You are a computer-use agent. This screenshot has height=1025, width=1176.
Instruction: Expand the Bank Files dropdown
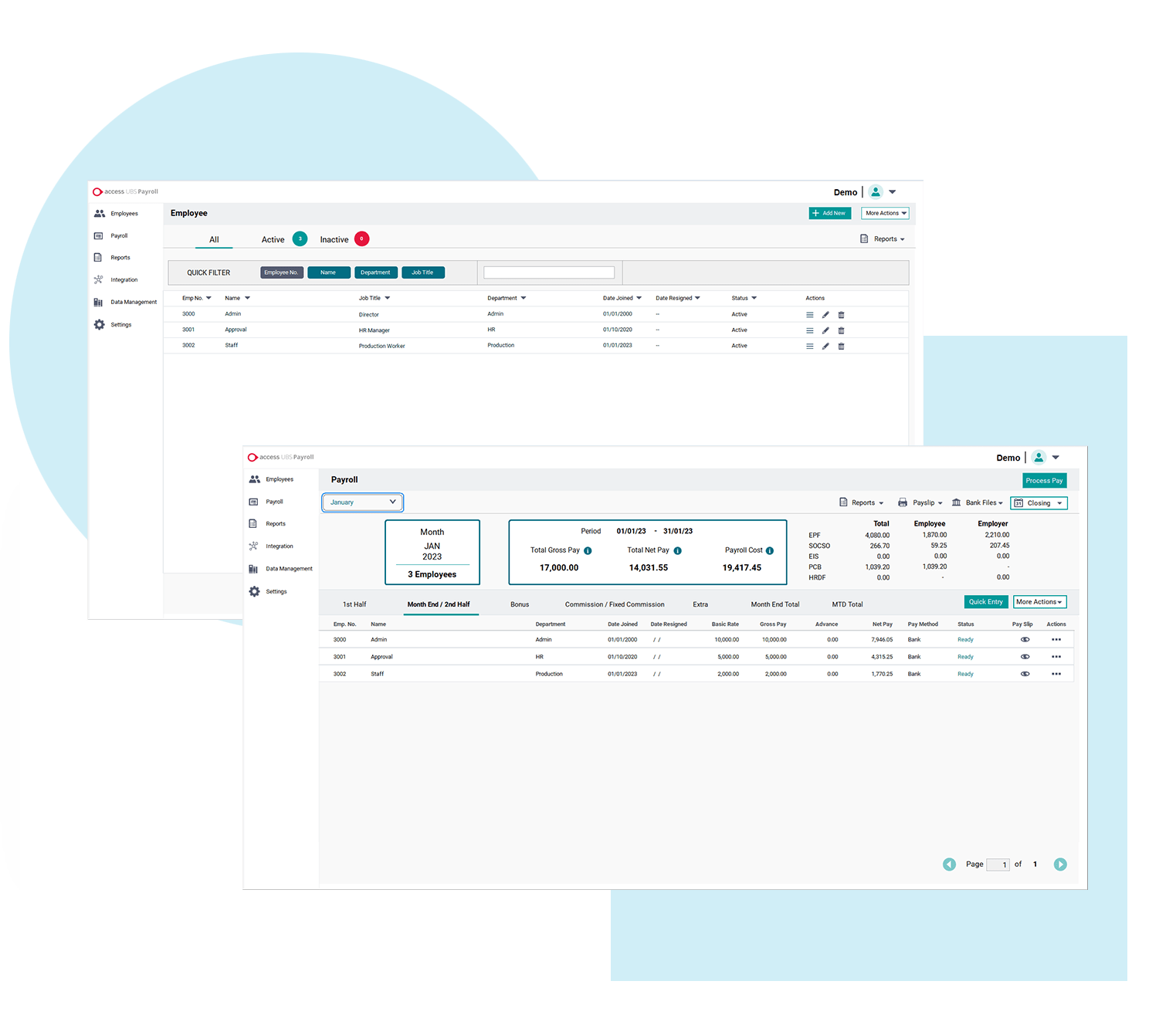tap(978, 503)
